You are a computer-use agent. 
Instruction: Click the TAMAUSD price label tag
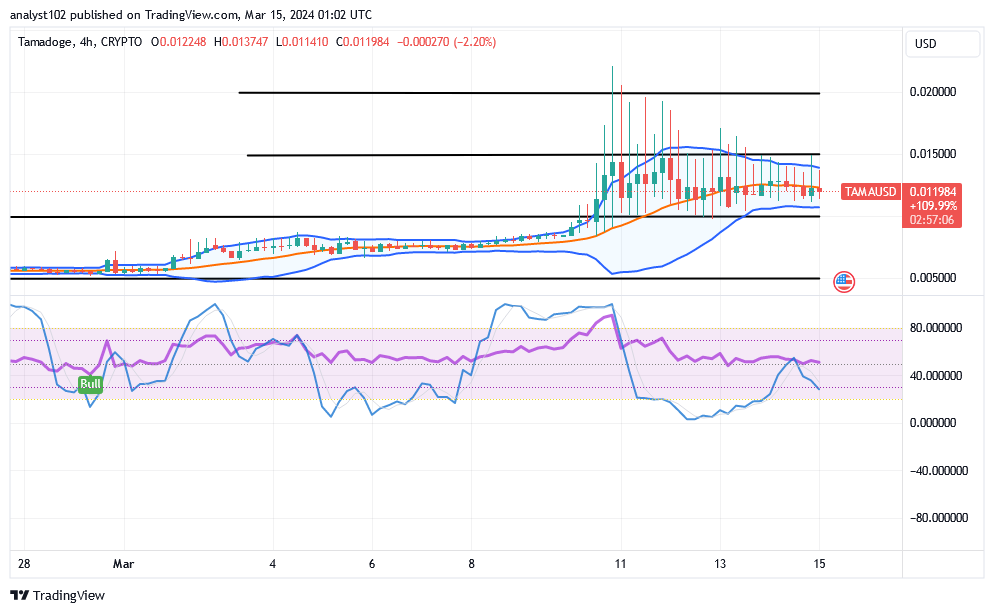(x=870, y=191)
